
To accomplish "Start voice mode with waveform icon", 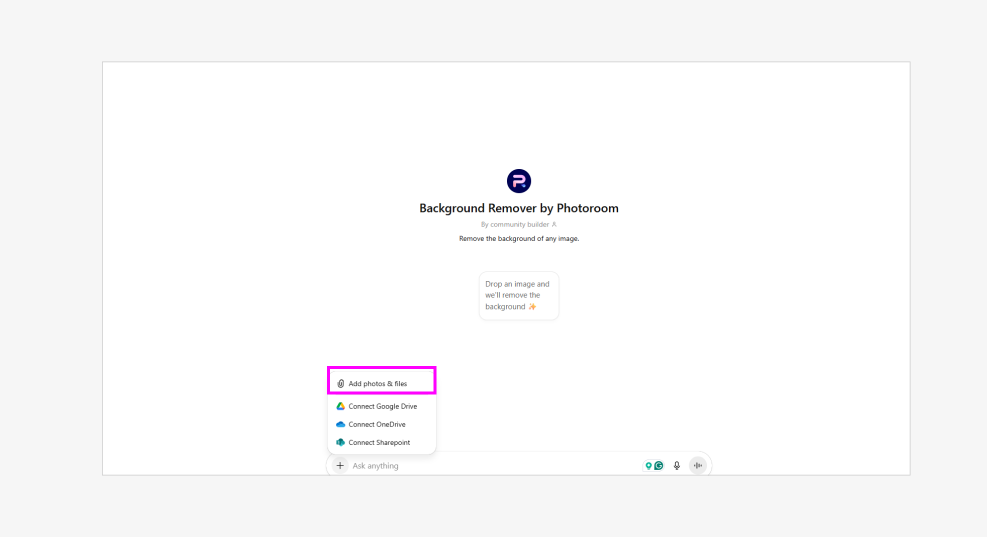I will (698, 466).
